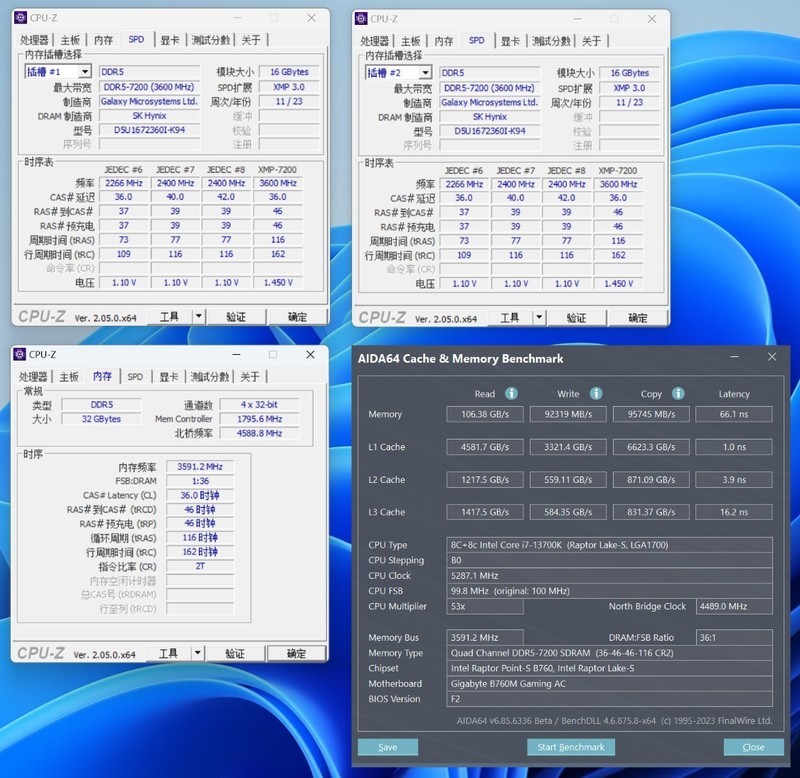Open the slot #1 selection dropdown

click(x=84, y=72)
